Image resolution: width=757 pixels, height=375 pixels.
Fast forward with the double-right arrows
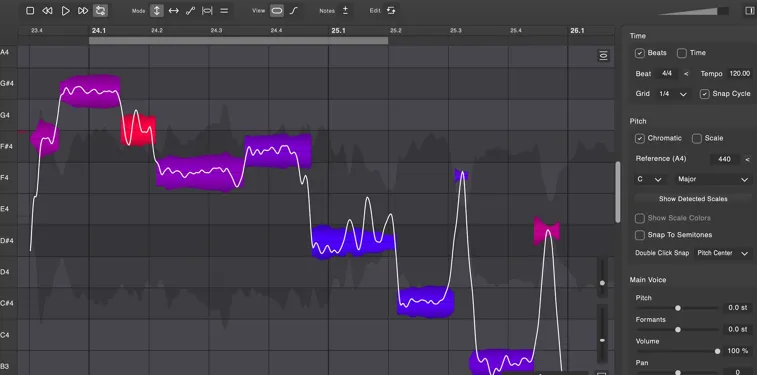(83, 11)
